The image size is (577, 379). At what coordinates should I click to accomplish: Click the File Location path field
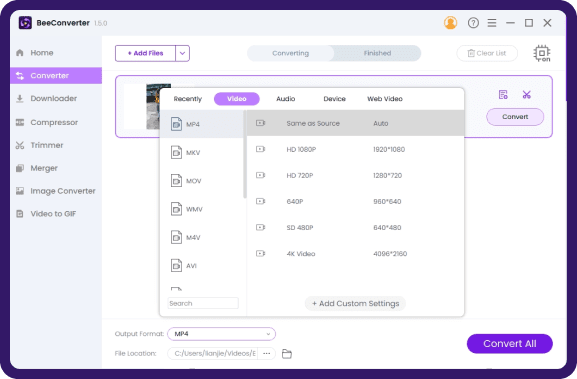coord(213,353)
